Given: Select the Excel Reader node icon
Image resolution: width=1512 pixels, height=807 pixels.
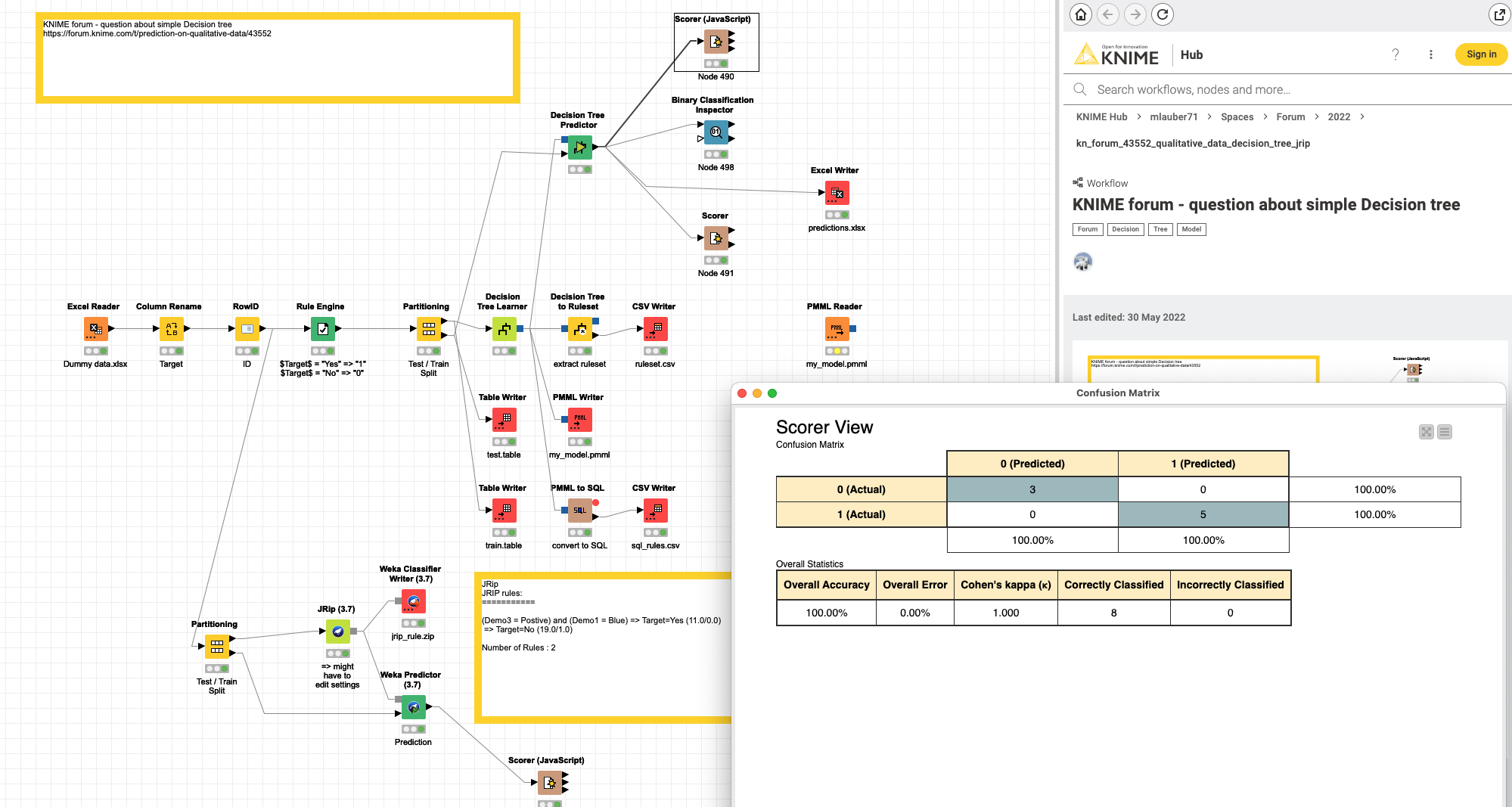Looking at the screenshot, I should coord(95,329).
